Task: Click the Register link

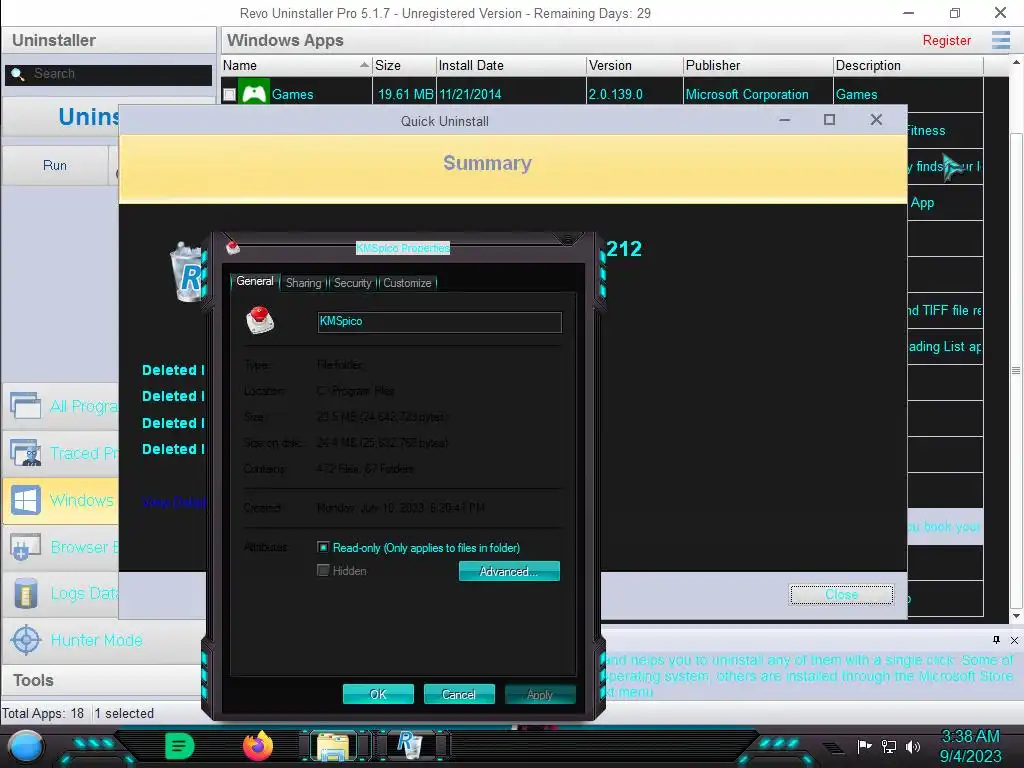Action: click(x=946, y=40)
